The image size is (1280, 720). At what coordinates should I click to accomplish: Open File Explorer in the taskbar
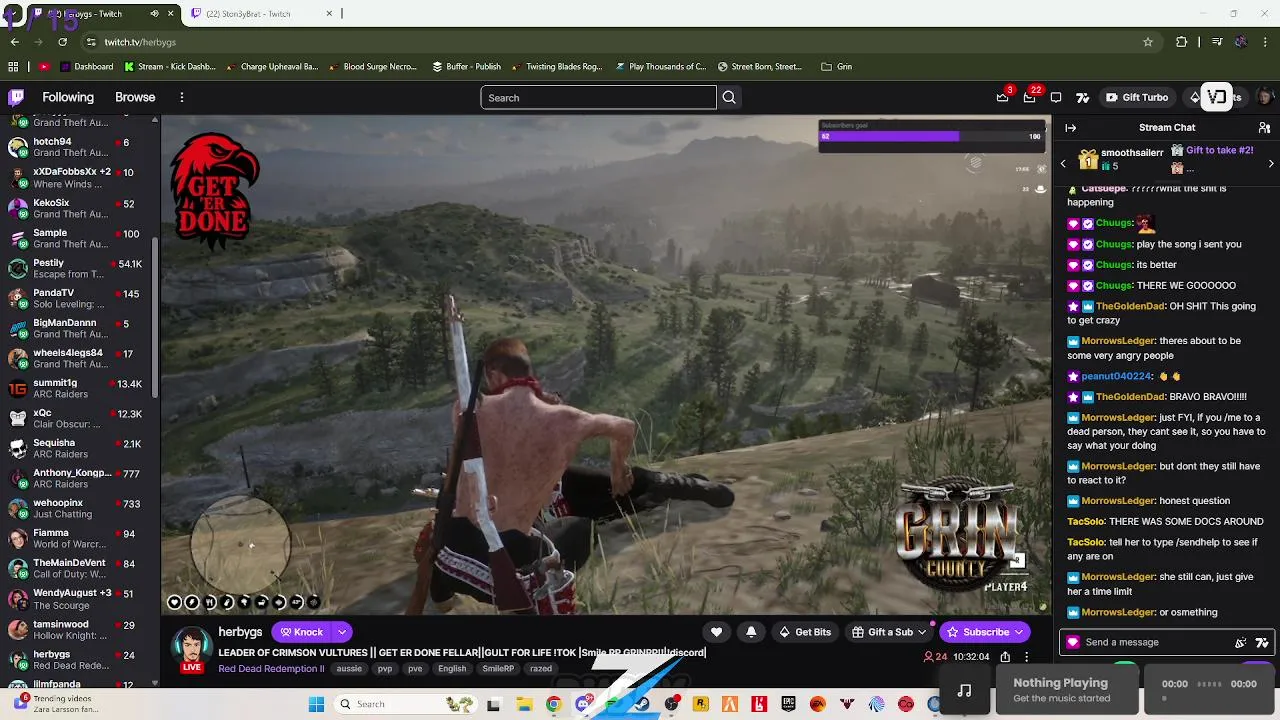click(x=524, y=704)
